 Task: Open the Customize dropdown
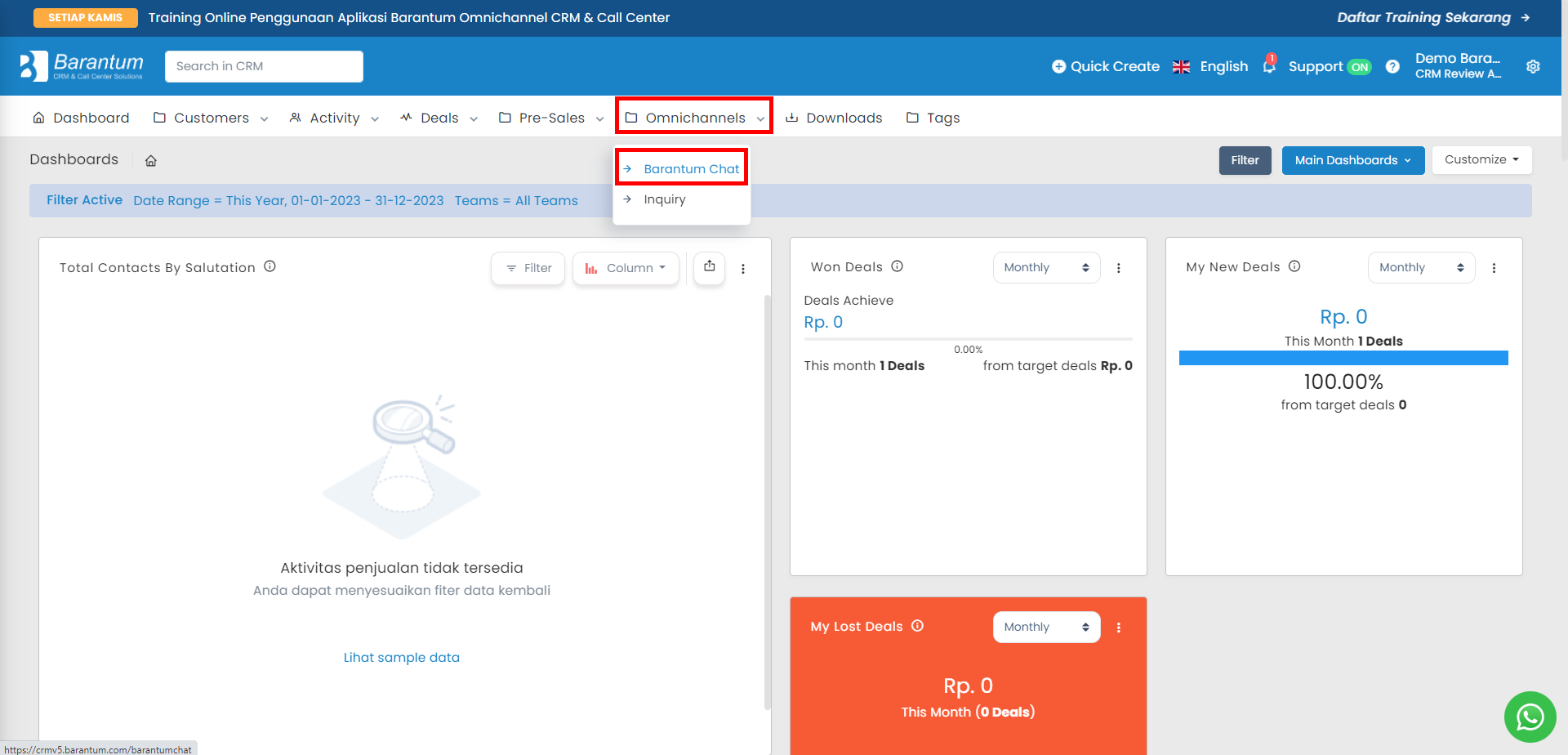pos(1481,160)
